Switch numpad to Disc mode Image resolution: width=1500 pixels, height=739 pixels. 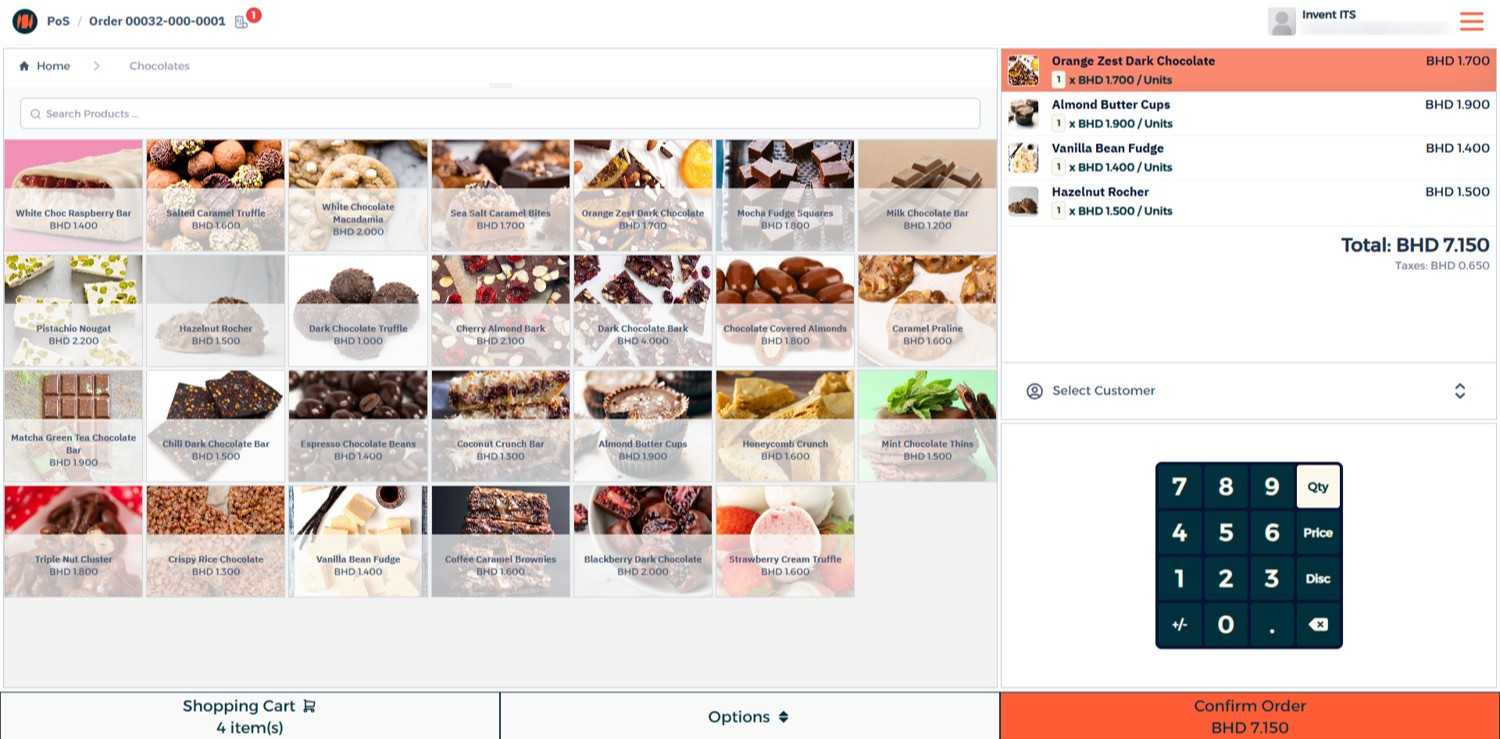point(1318,579)
